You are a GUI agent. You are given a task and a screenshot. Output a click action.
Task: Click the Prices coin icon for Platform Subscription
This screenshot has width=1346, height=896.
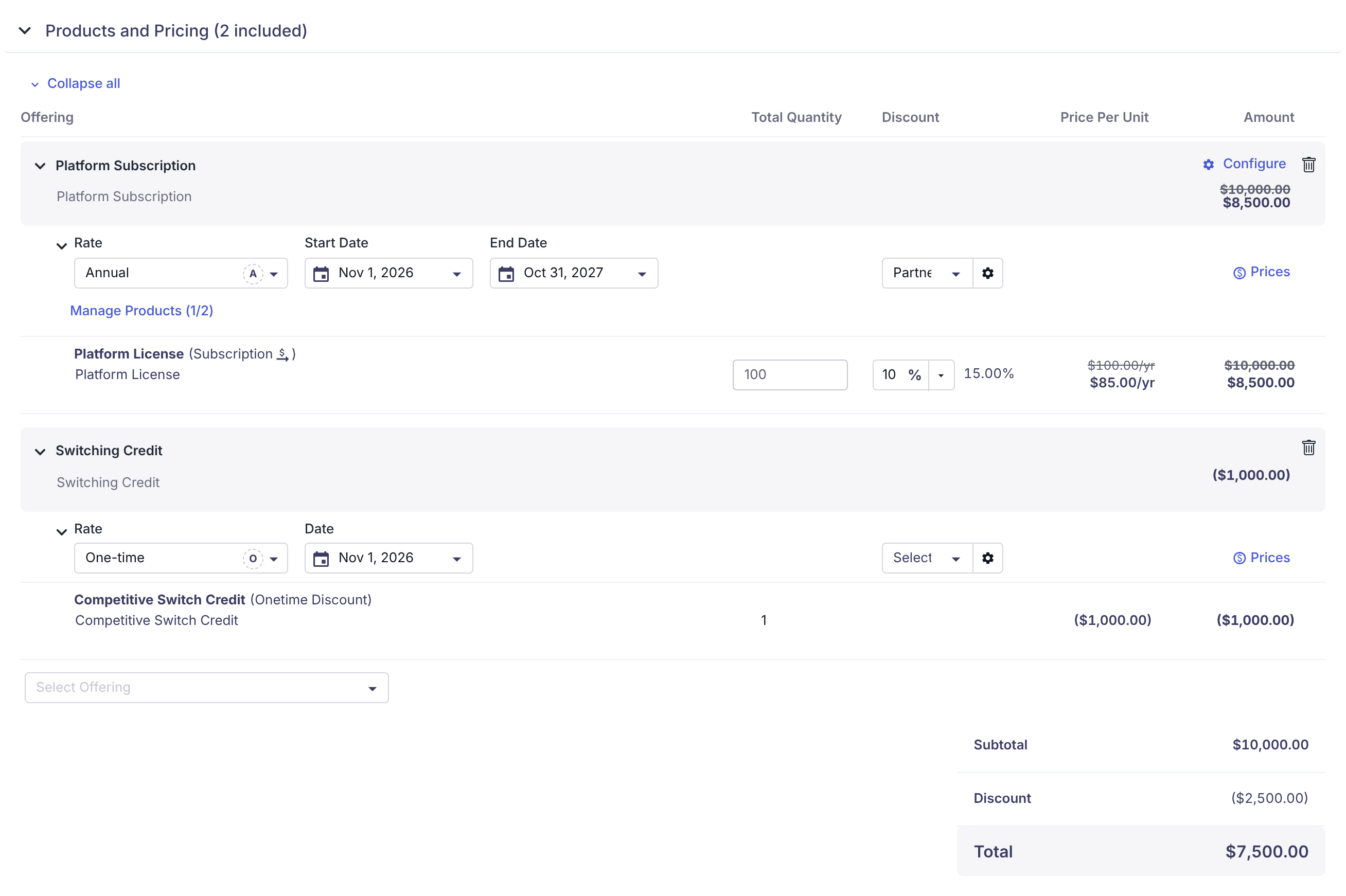pyautogui.click(x=1239, y=273)
